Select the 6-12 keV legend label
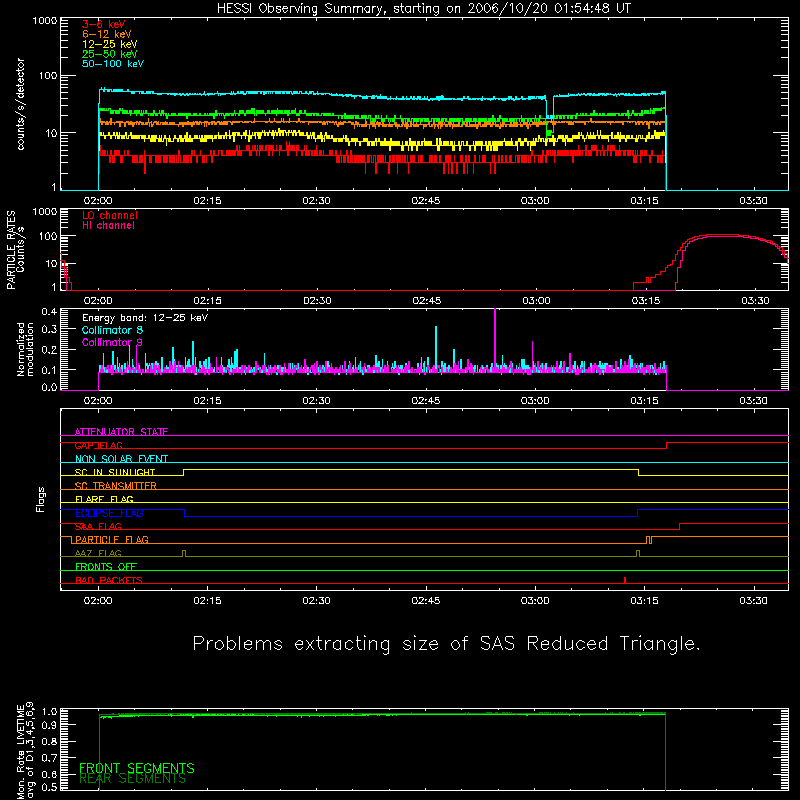The image size is (800, 800). pos(107,34)
